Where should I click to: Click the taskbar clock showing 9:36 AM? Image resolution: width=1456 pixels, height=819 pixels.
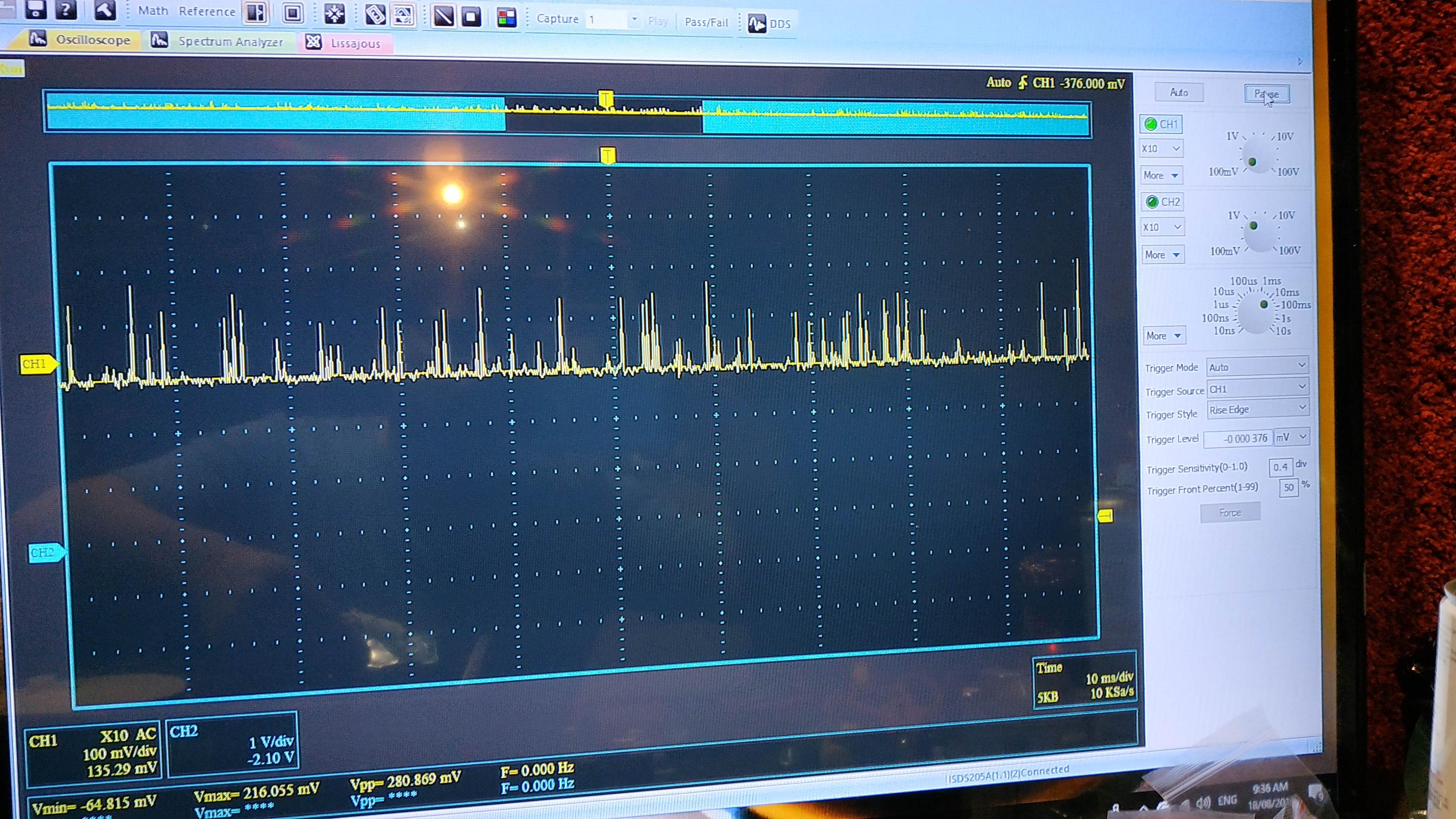[1270, 787]
